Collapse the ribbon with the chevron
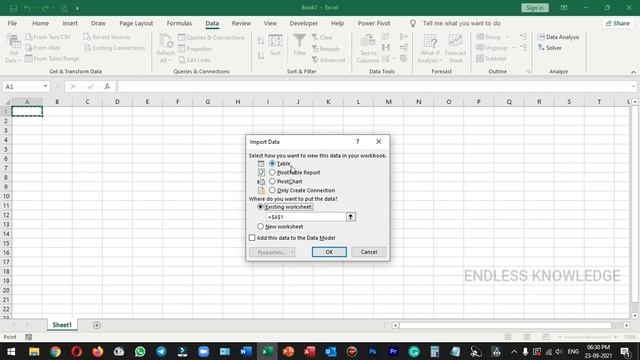The image size is (640, 360). [633, 72]
